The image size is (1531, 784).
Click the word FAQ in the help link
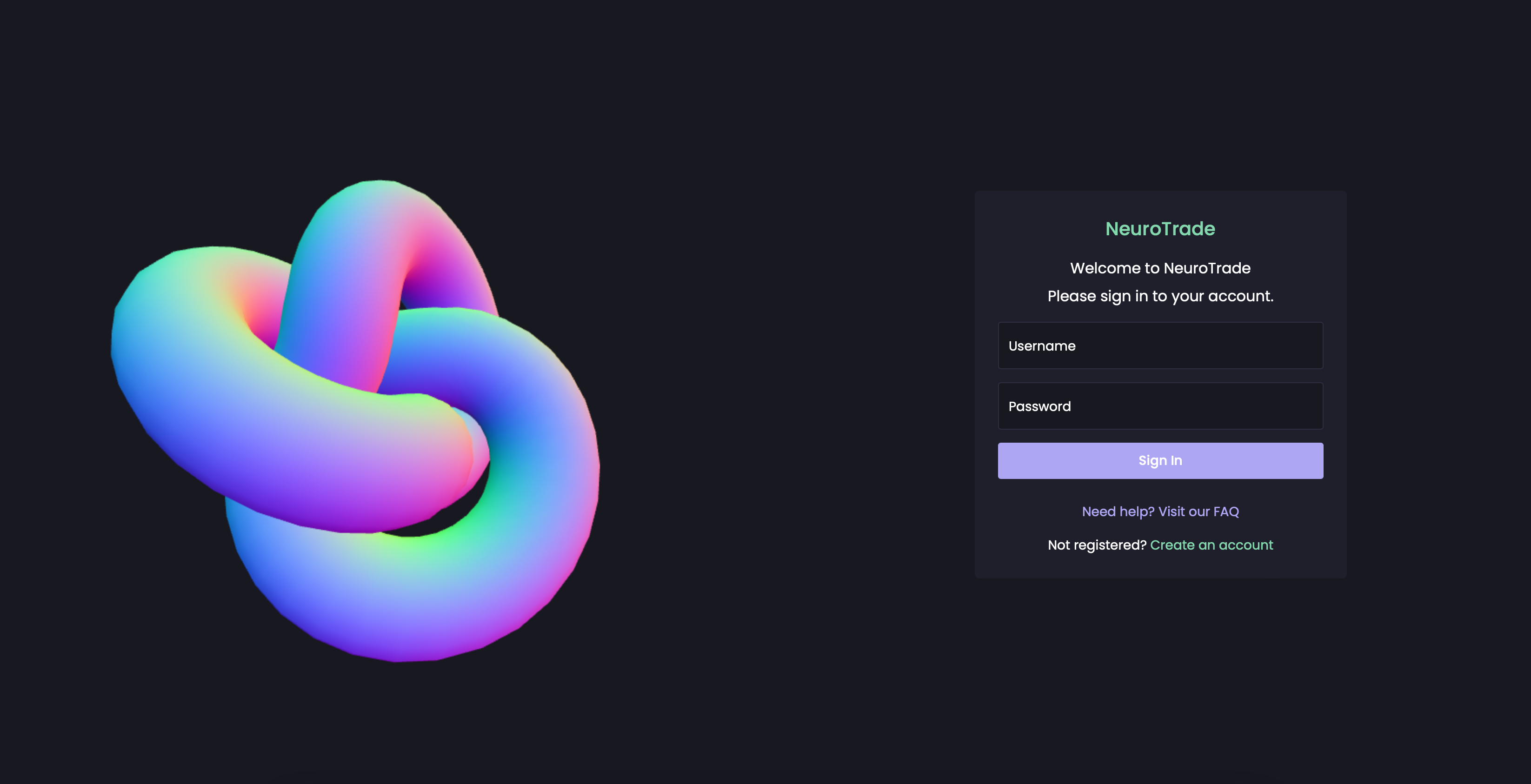point(1226,512)
